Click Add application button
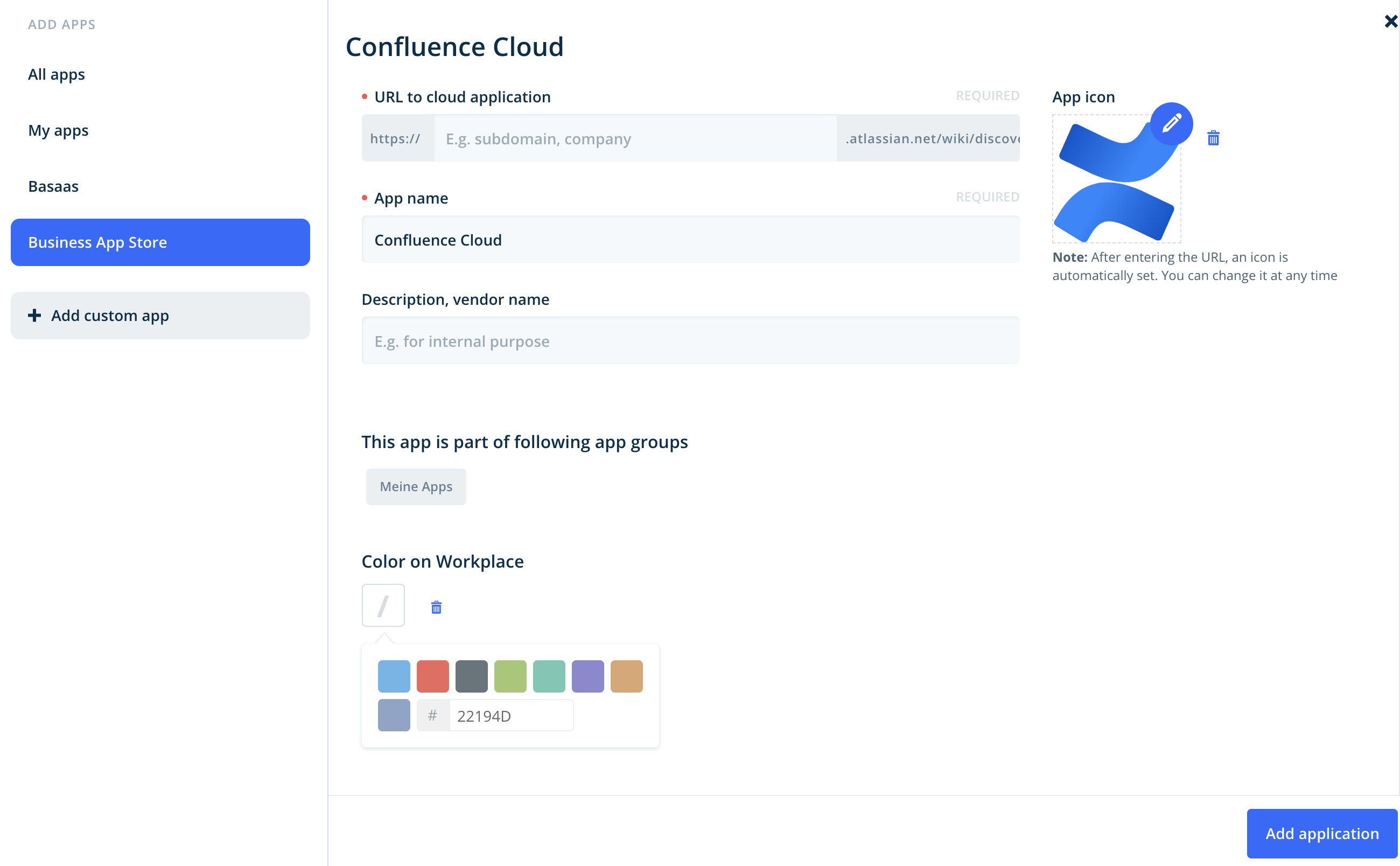Screen dimensions: 1400x866 tap(1321, 833)
